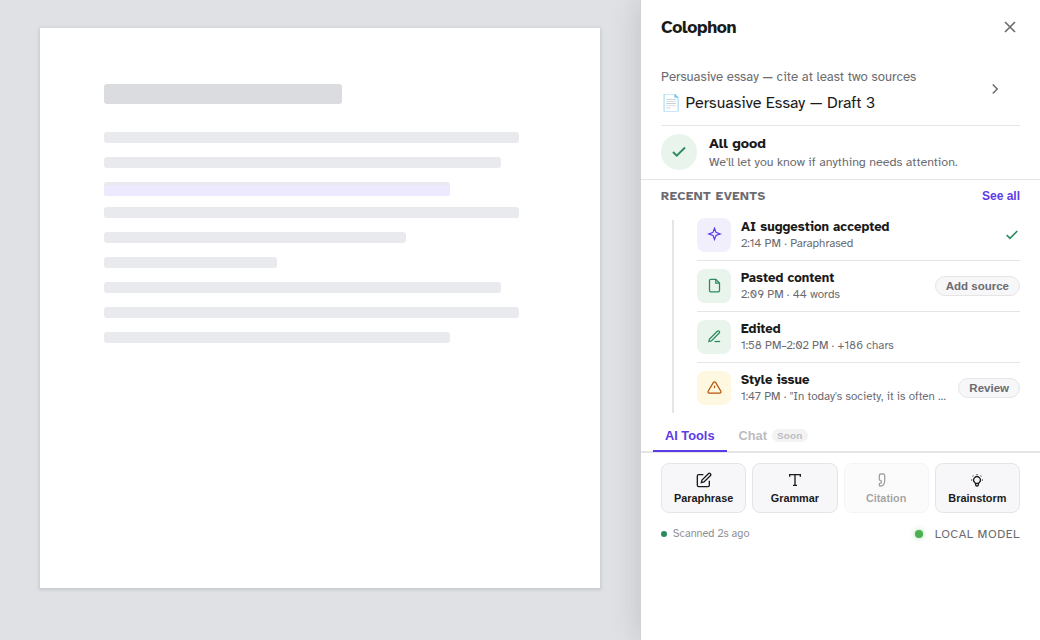Click the green All good checkmark icon
1040x640 pixels.
[x=679, y=152]
